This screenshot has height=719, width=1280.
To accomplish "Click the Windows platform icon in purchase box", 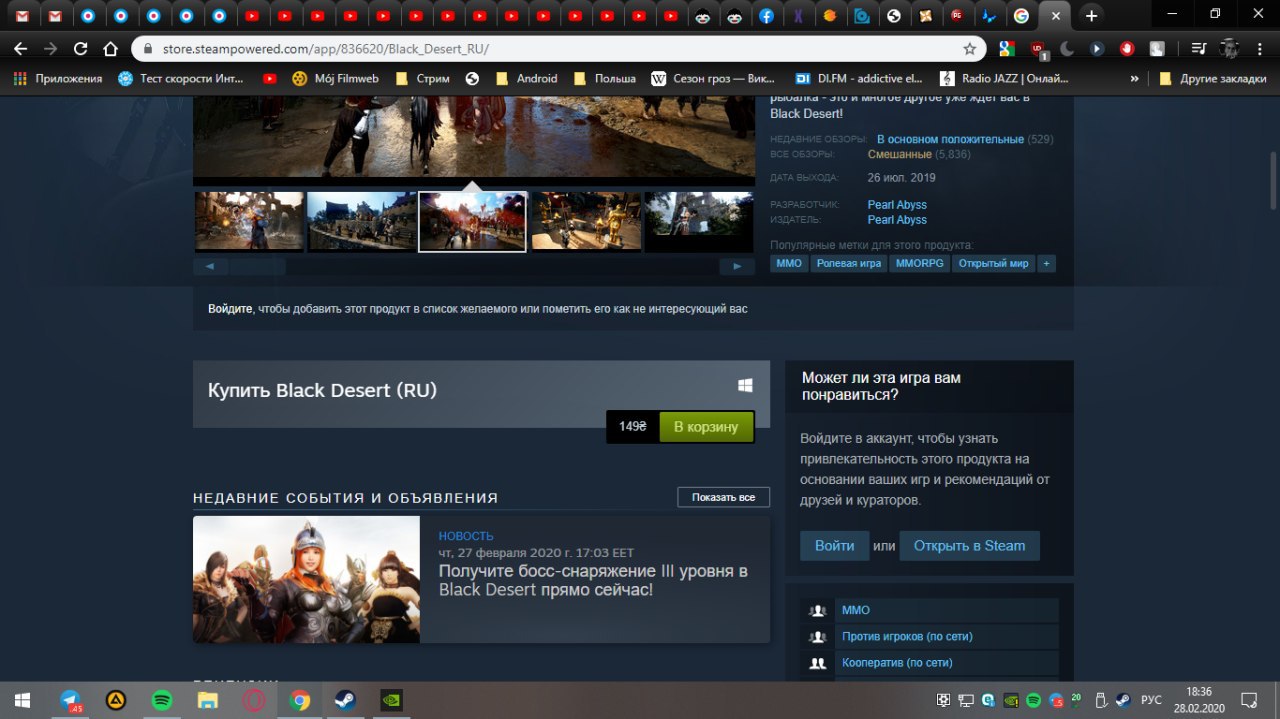I will tap(745, 385).
